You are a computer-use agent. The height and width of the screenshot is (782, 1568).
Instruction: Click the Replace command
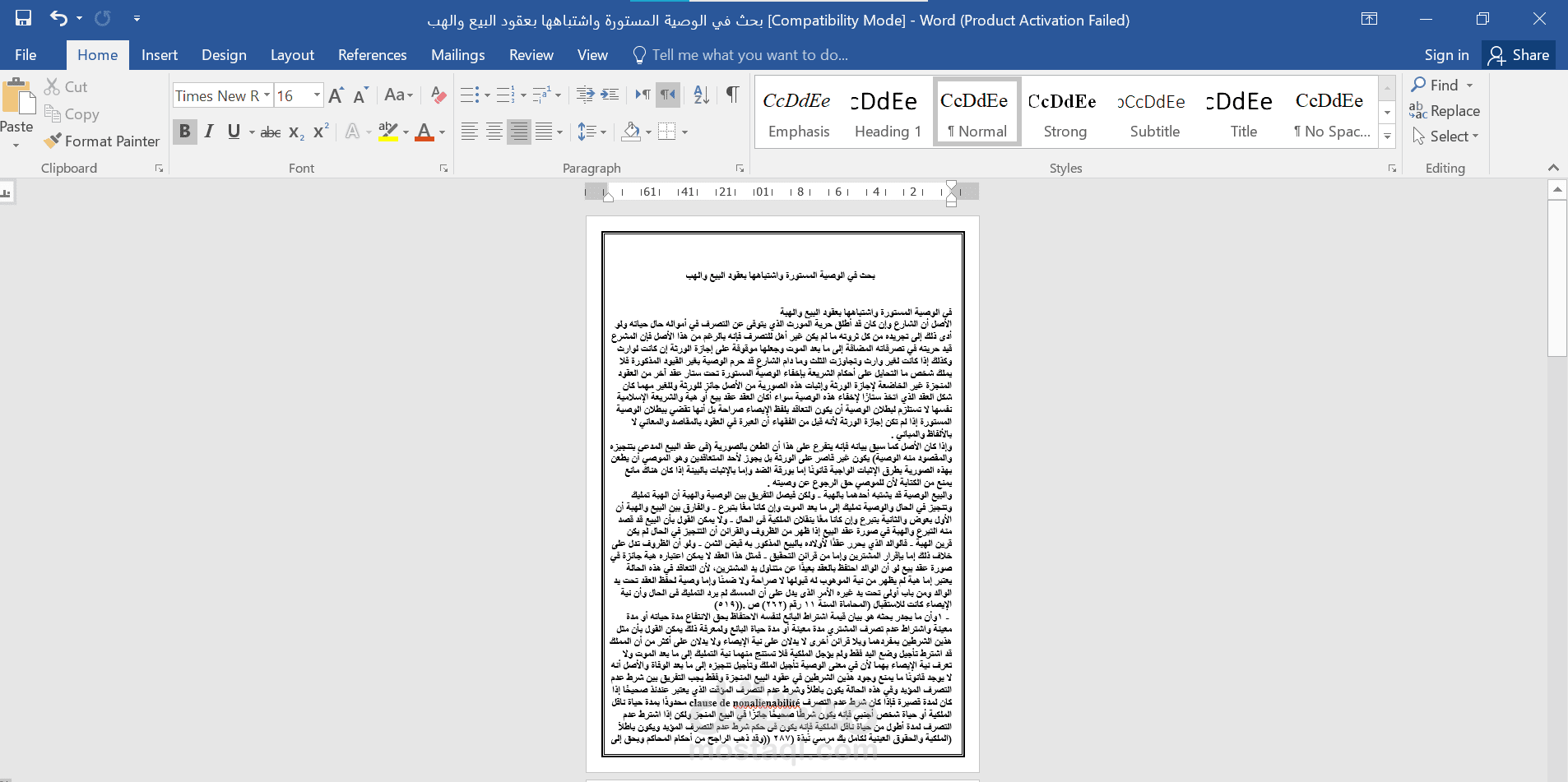pos(1453,110)
